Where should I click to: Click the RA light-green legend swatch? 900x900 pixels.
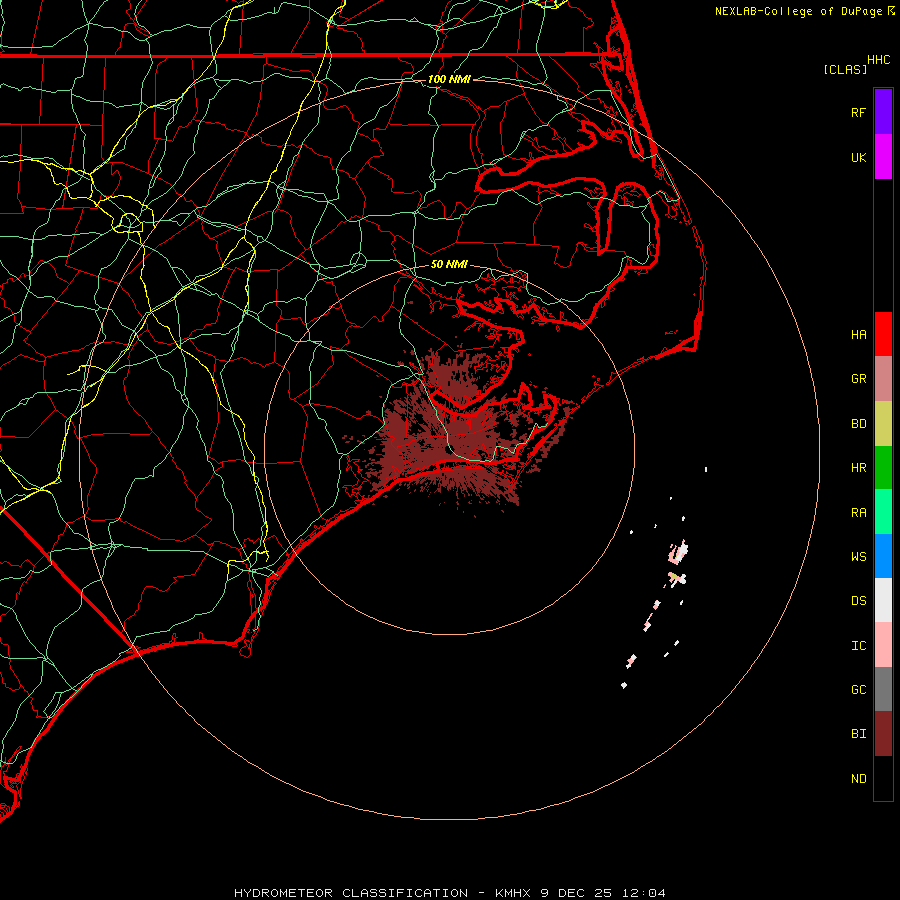click(x=883, y=512)
